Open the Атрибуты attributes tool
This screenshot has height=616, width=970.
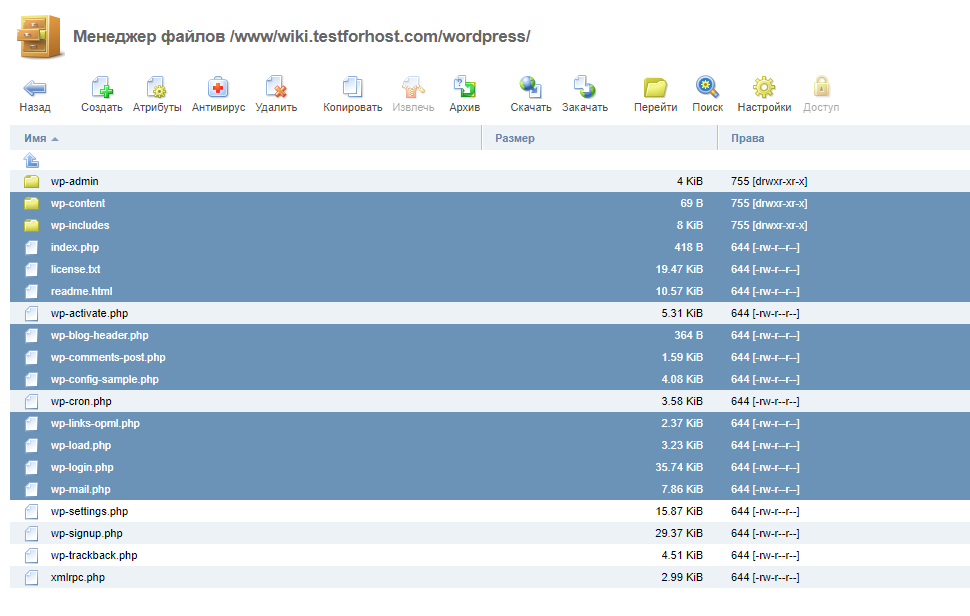point(157,88)
